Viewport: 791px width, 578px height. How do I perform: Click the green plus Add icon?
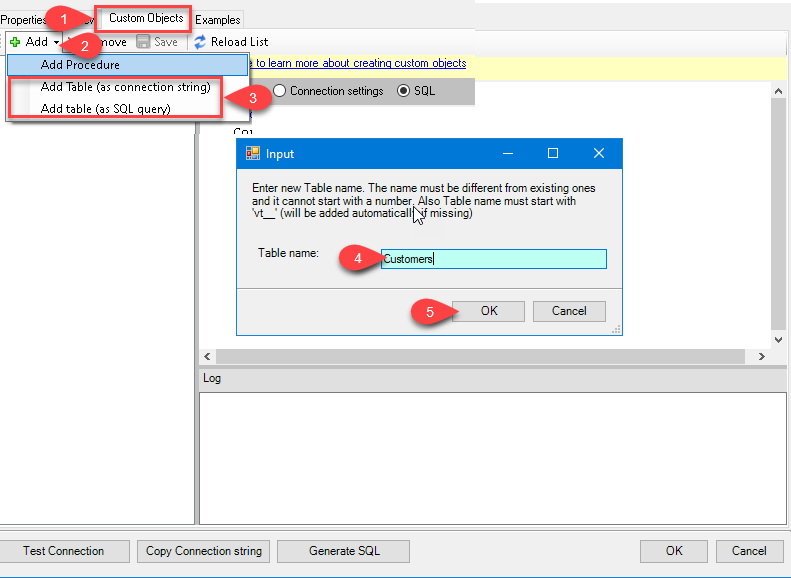pyautogui.click(x=15, y=42)
